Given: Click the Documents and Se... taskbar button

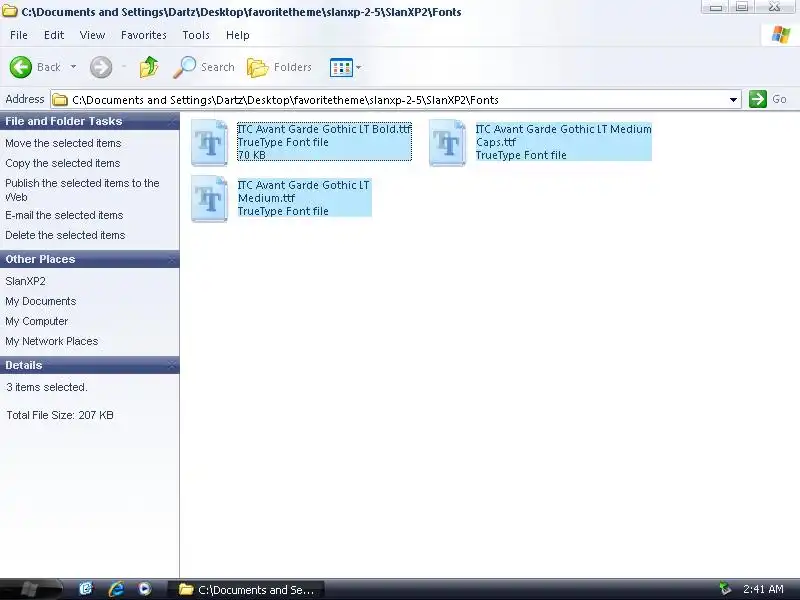Looking at the screenshot, I should [x=246, y=590].
